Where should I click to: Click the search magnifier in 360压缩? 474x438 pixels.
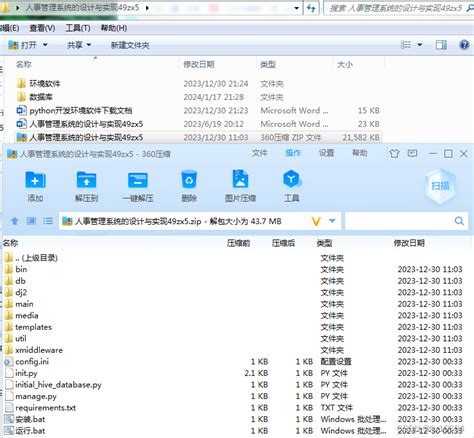(x=459, y=221)
